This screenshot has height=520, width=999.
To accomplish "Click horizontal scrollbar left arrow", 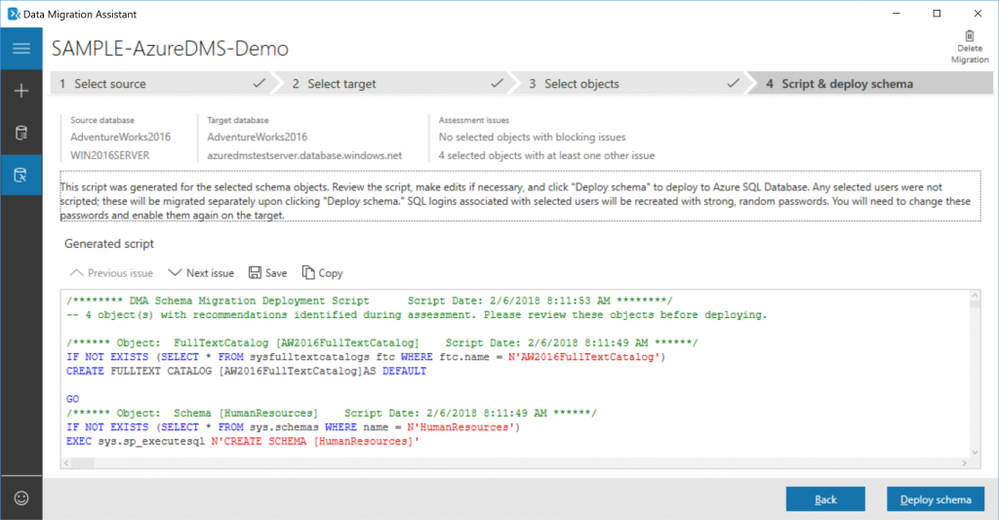I will pyautogui.click(x=66, y=463).
